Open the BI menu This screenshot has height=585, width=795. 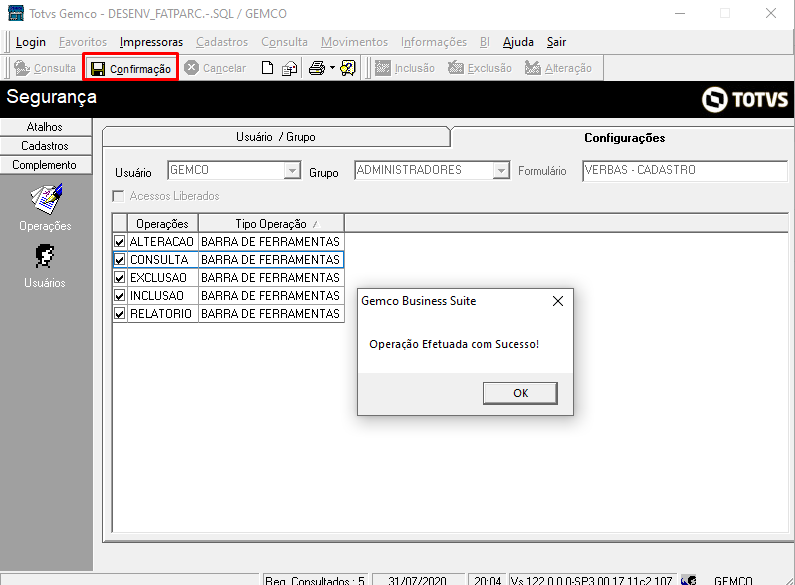(x=485, y=42)
